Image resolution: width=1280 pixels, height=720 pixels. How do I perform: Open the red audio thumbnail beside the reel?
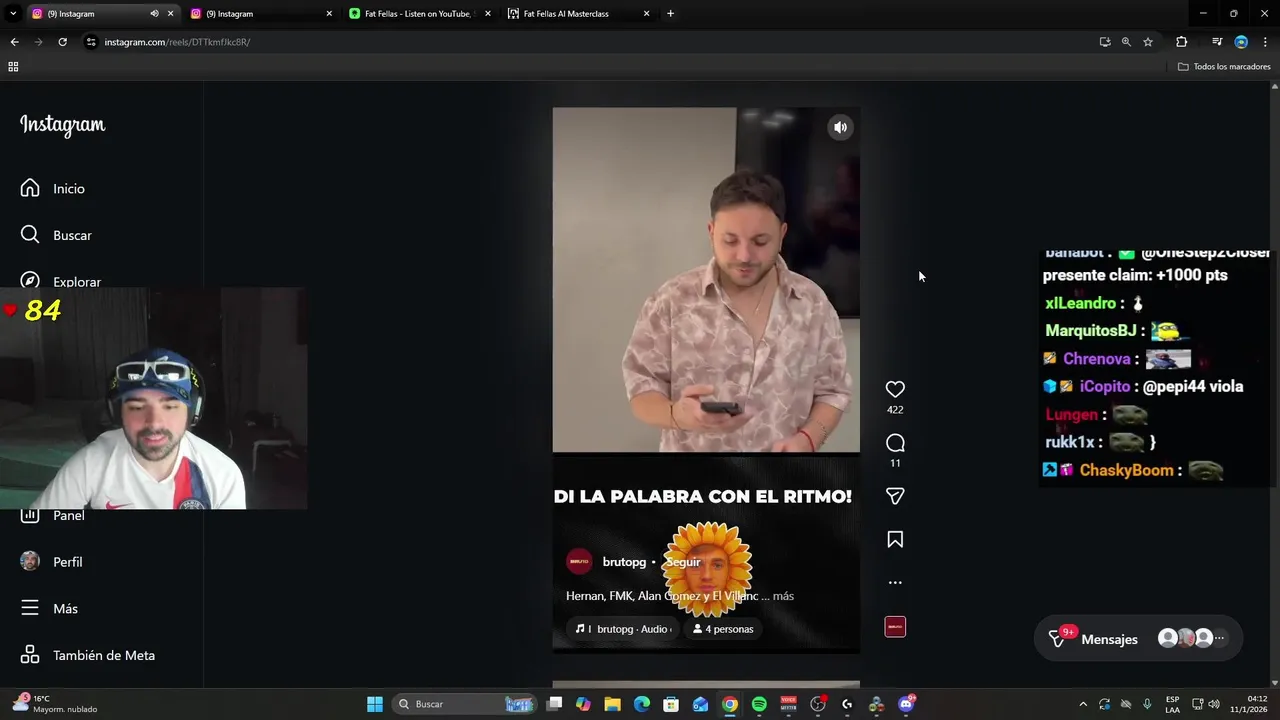click(x=895, y=627)
